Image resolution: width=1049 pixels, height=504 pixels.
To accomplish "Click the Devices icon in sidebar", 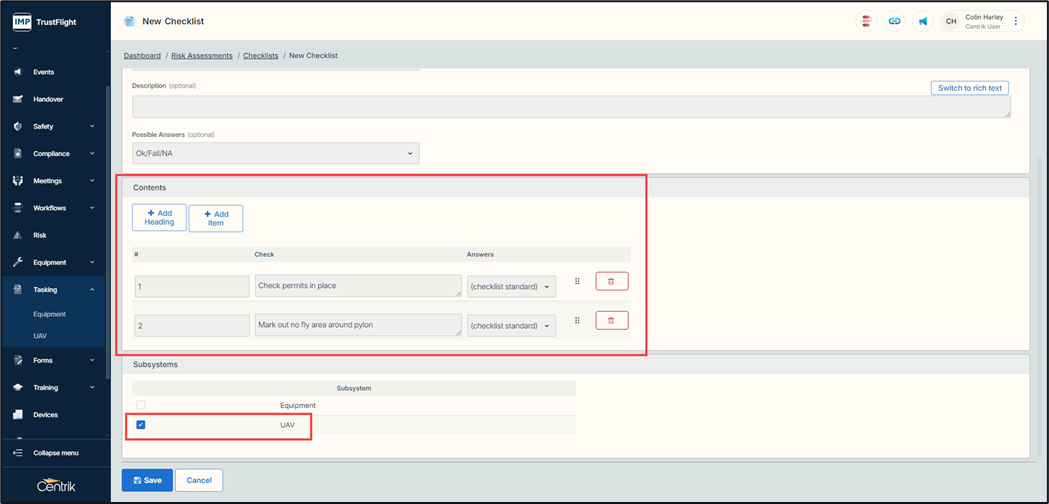I will [x=18, y=415].
